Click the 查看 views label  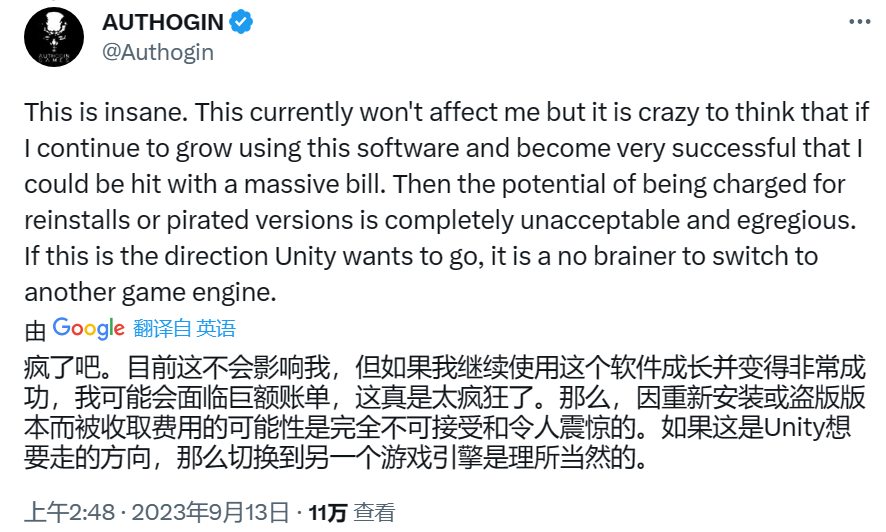point(374,513)
